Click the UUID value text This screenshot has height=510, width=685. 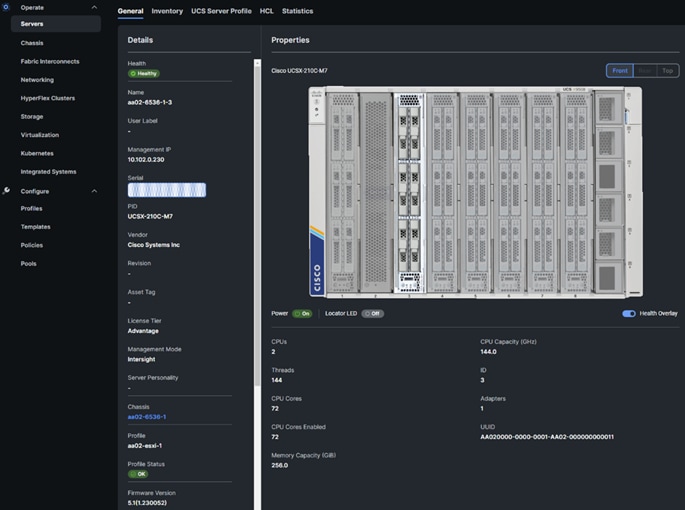pos(547,437)
